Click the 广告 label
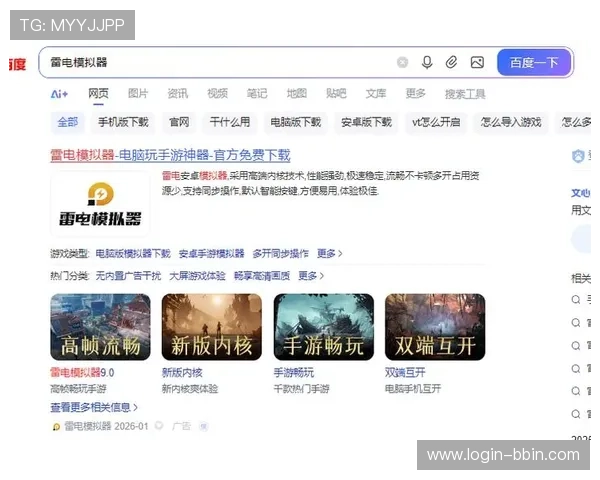Image resolution: width=600 pixels, height=480 pixels. (x=181, y=426)
